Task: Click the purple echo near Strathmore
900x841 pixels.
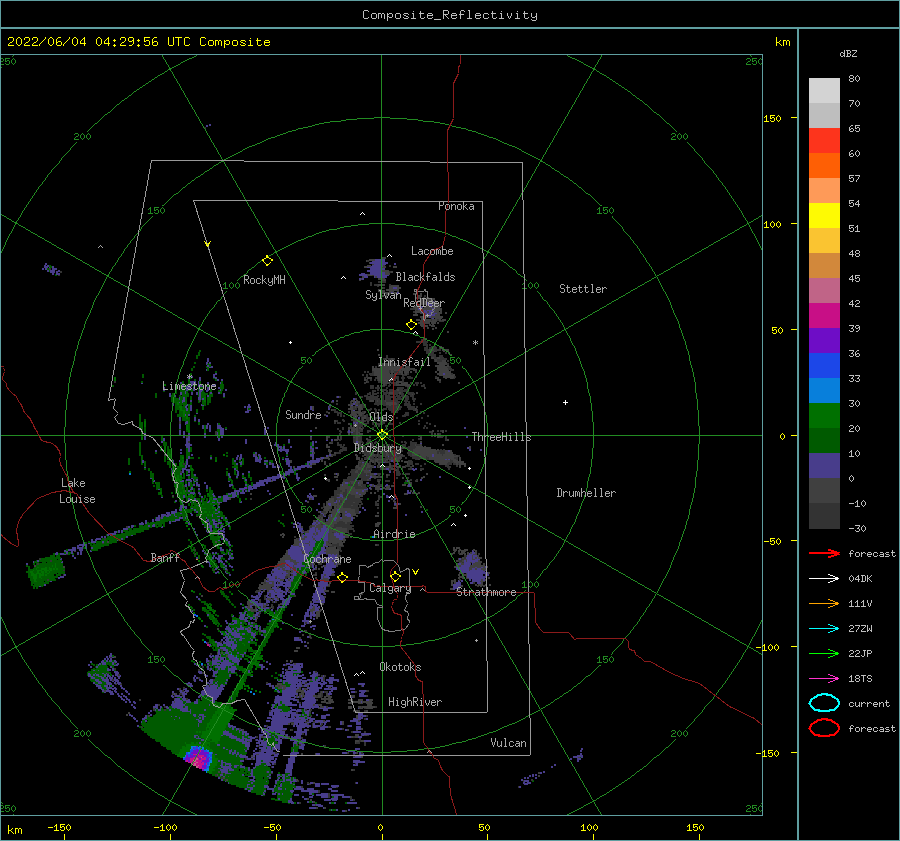Action: (x=472, y=567)
